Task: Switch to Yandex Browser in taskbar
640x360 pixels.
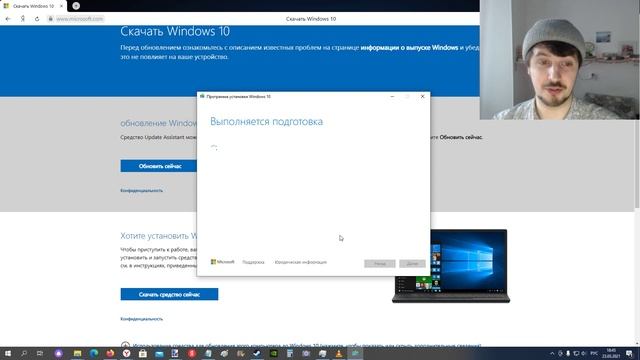Action: coord(127,353)
